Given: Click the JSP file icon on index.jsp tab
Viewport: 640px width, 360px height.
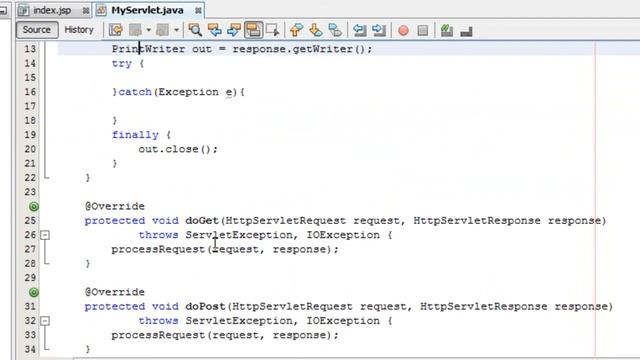Looking at the screenshot, I should click(x=24, y=10).
